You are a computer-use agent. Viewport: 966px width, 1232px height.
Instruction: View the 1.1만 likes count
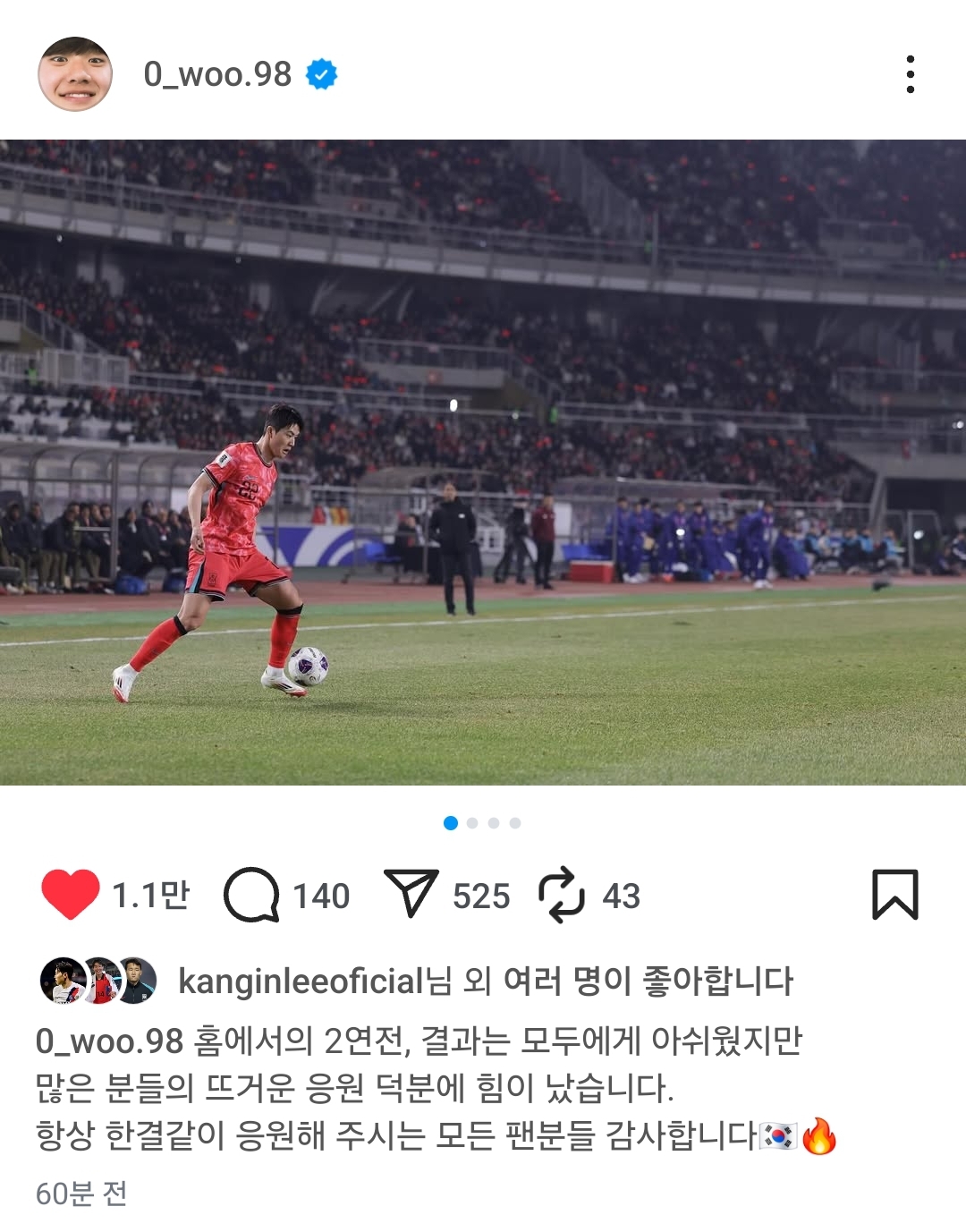click(x=151, y=895)
